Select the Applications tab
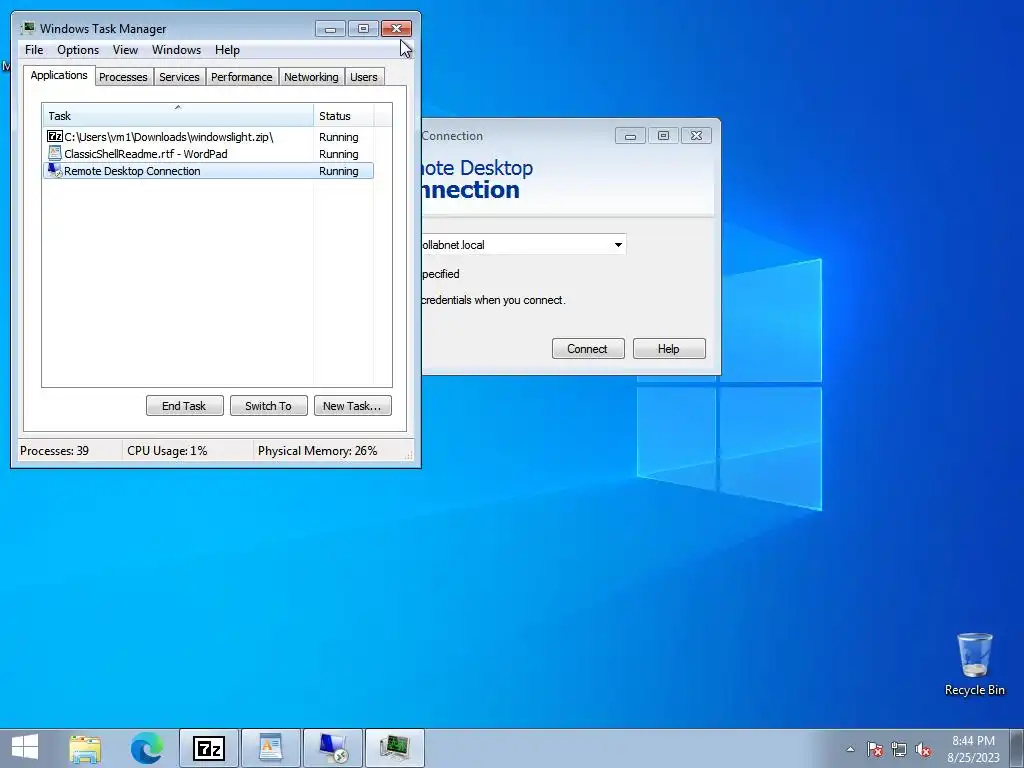 click(x=59, y=75)
